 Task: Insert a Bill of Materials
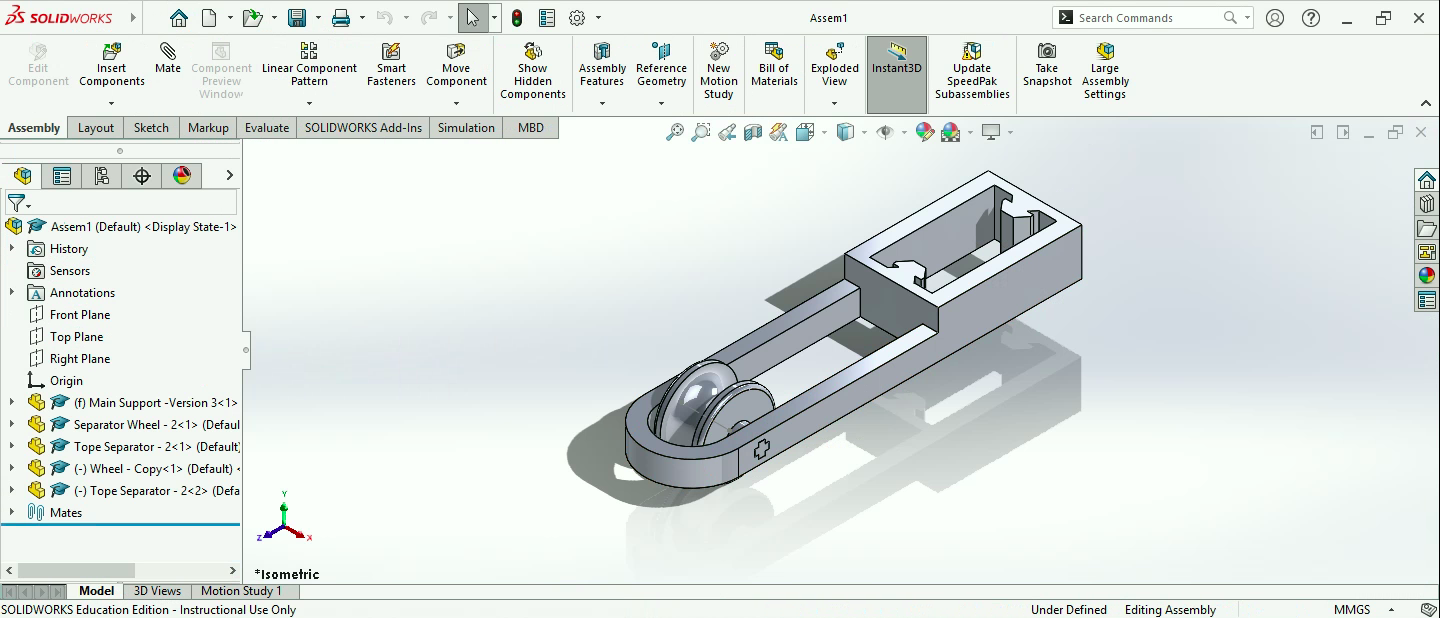tap(774, 65)
